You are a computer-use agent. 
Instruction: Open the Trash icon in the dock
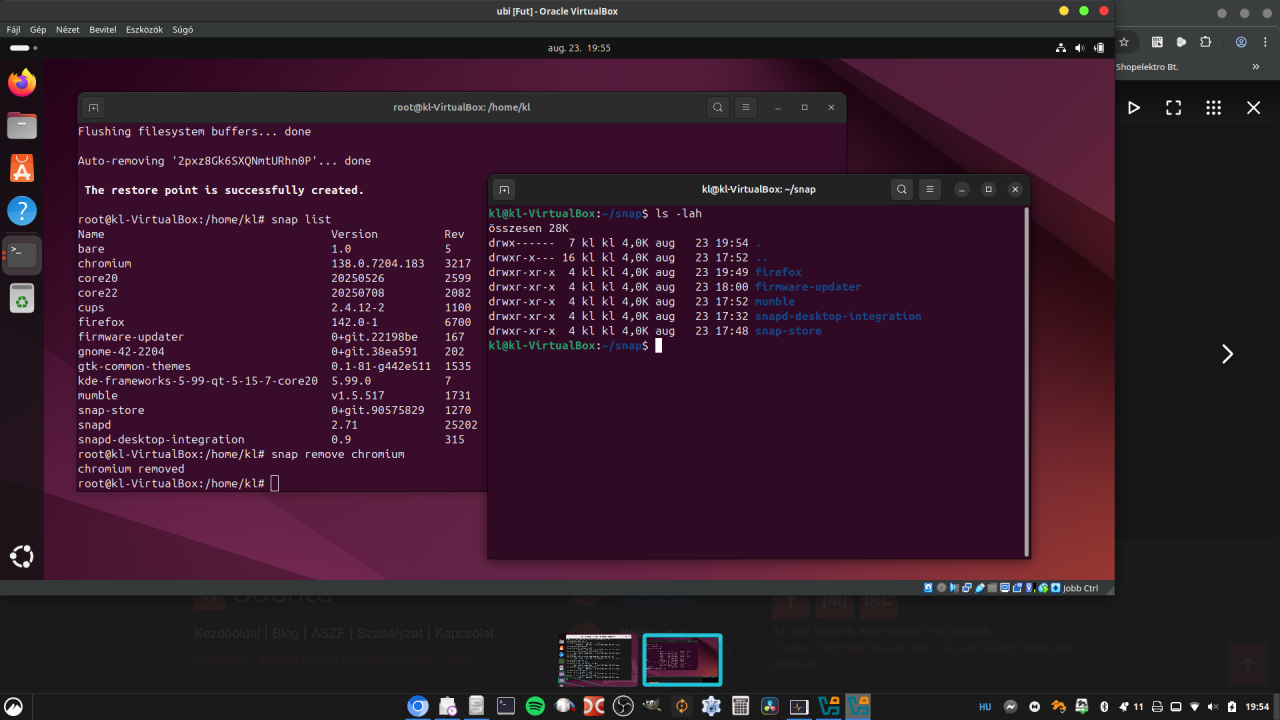pyautogui.click(x=22, y=298)
